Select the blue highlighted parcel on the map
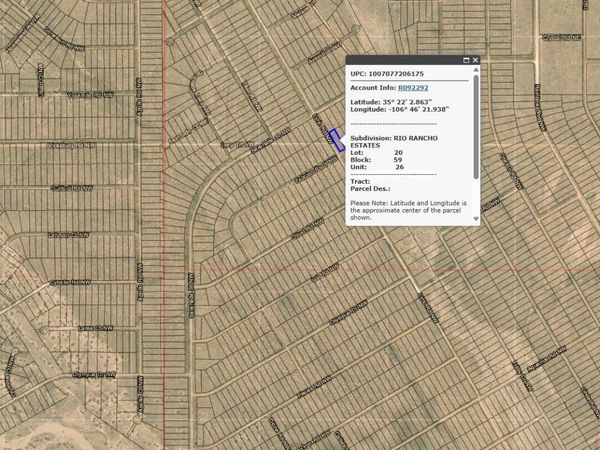Viewport: 600px width, 450px height. [337, 140]
